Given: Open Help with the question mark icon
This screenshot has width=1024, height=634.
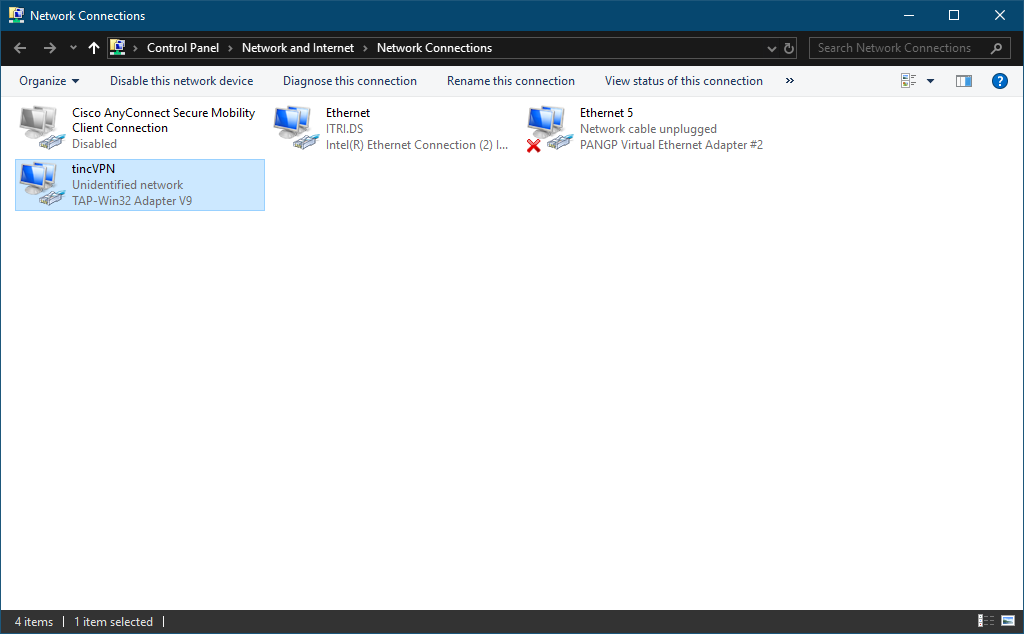Looking at the screenshot, I should coord(999,81).
